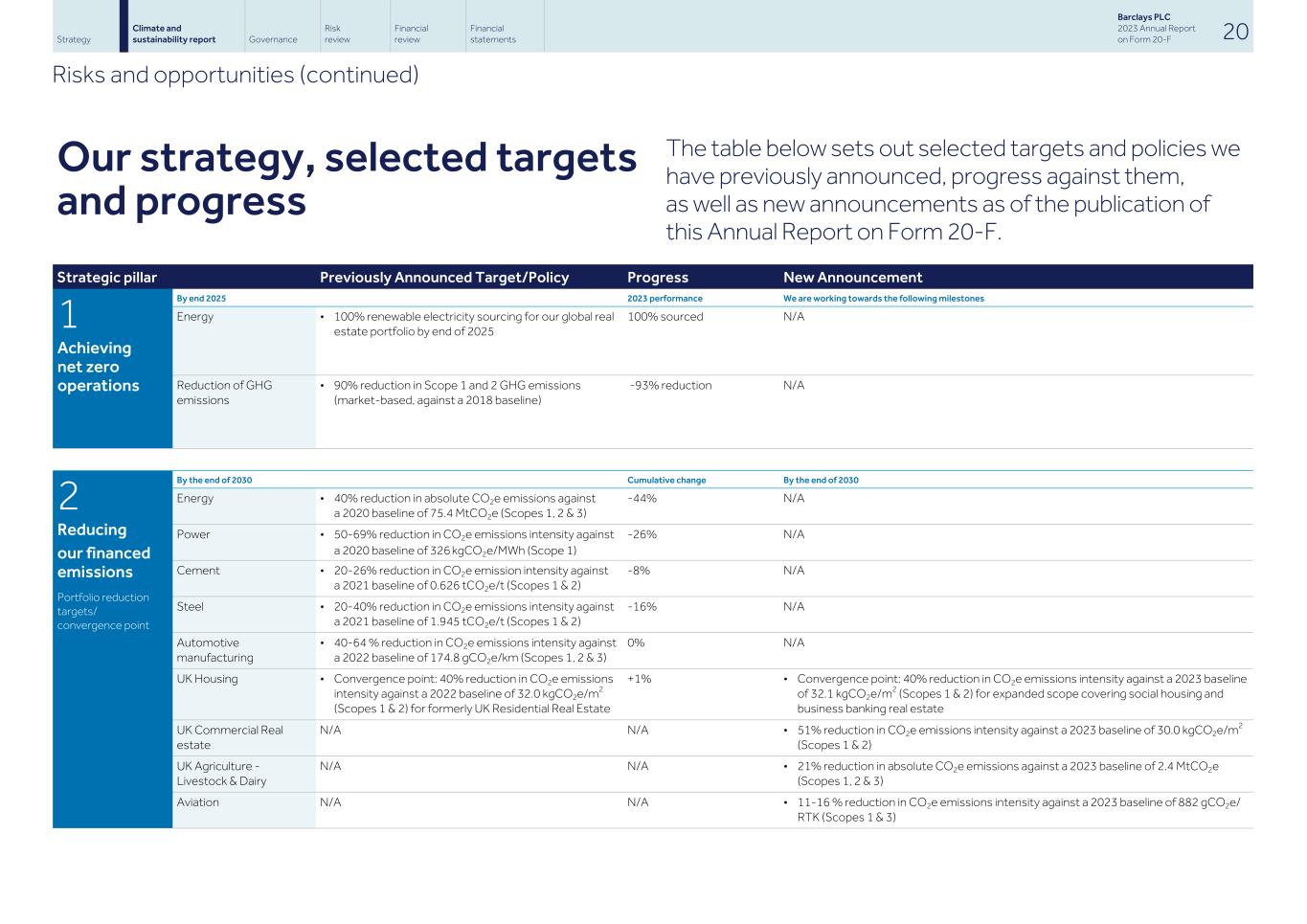Open the Governance navigation tab

coord(274,39)
